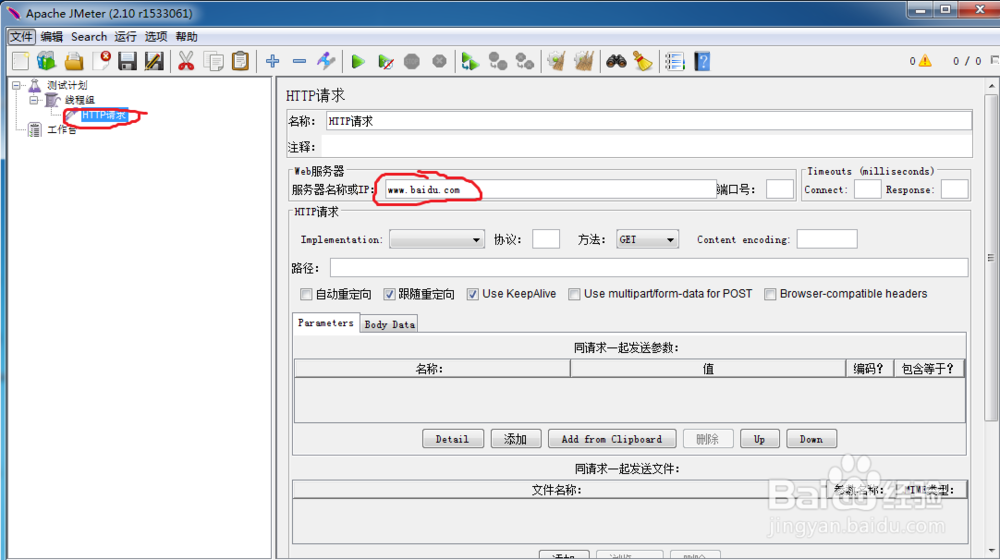The image size is (1000, 560).
Task: Click the New test plan icon
Action: [x=20, y=61]
